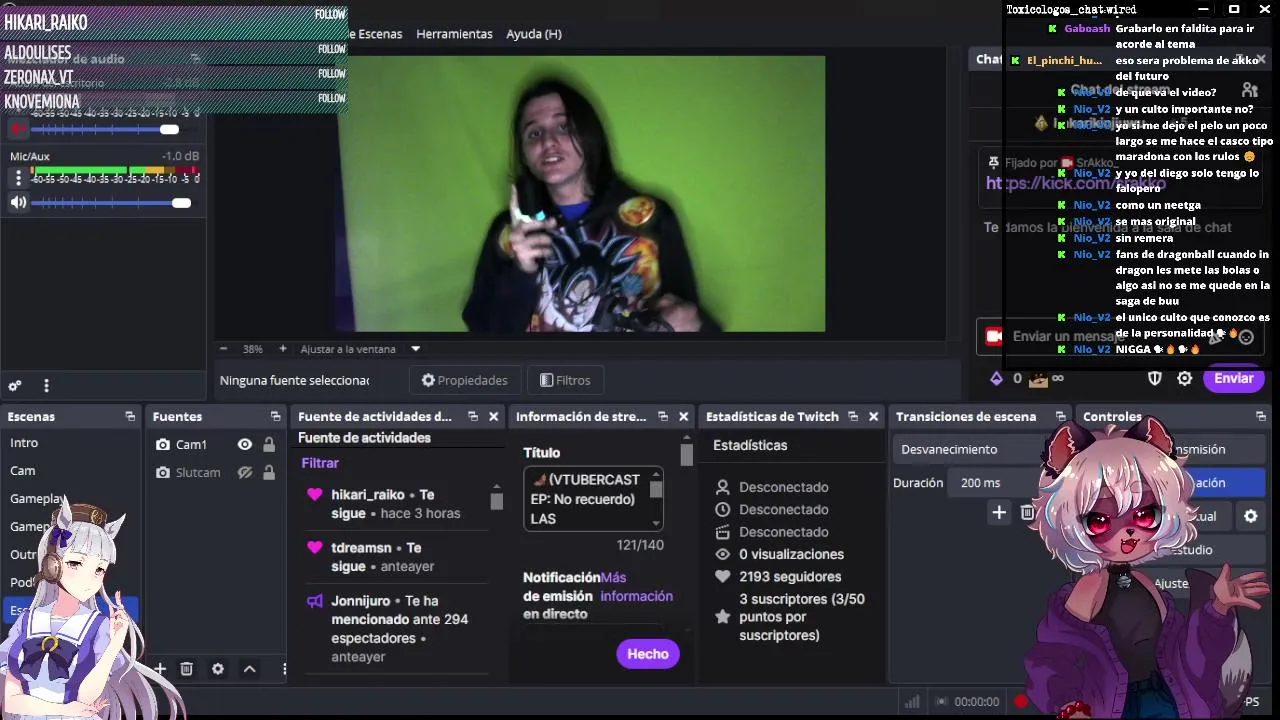Open Herramientas menu
Image resolution: width=1280 pixels, height=720 pixels.
454,34
